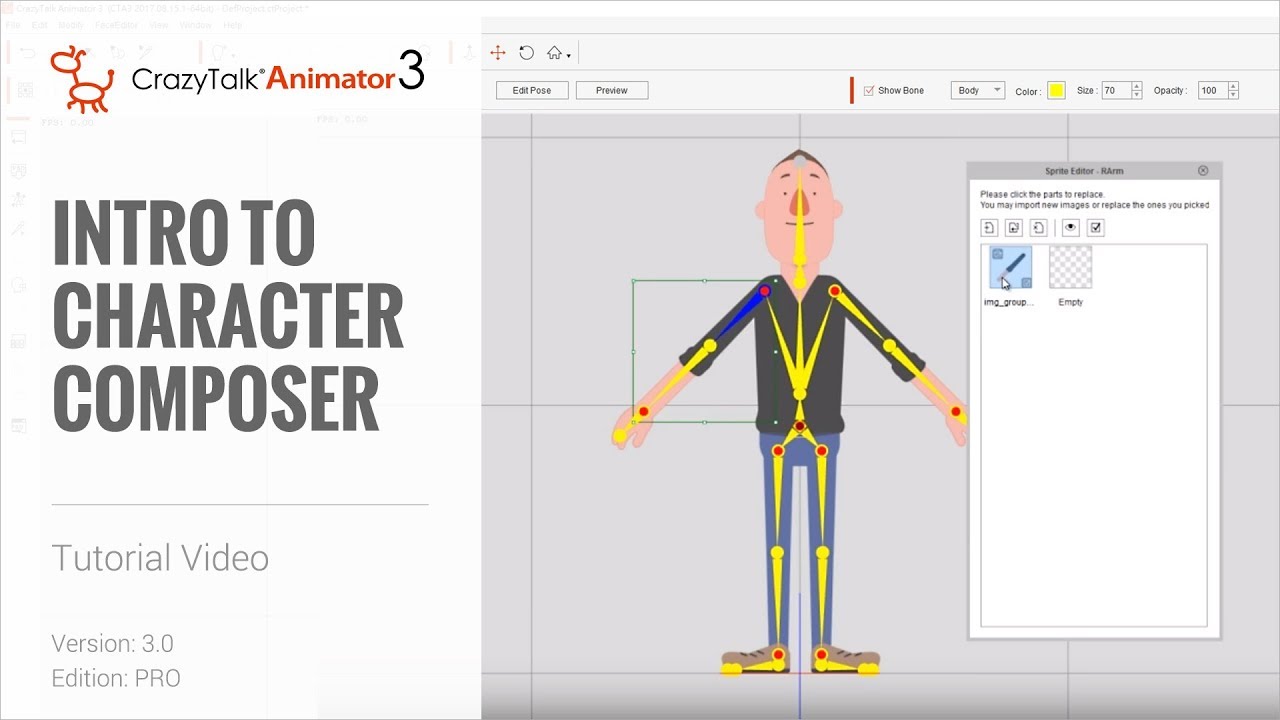Expand the arrow next to the Home icon
Image resolution: width=1280 pixels, height=720 pixels.
(570, 54)
